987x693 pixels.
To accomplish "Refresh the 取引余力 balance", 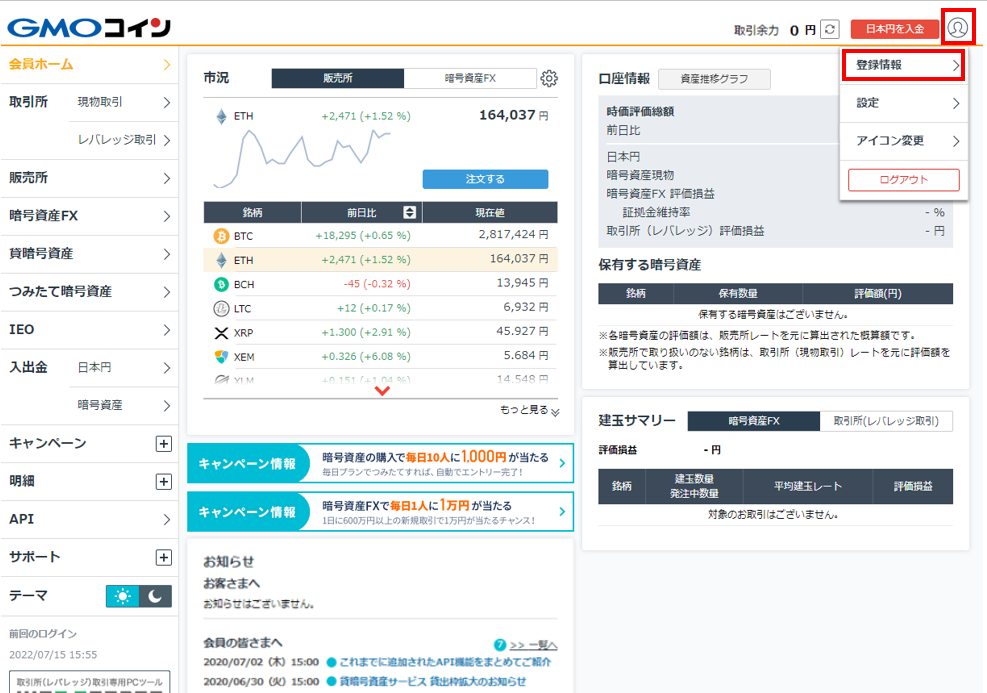I will click(830, 29).
